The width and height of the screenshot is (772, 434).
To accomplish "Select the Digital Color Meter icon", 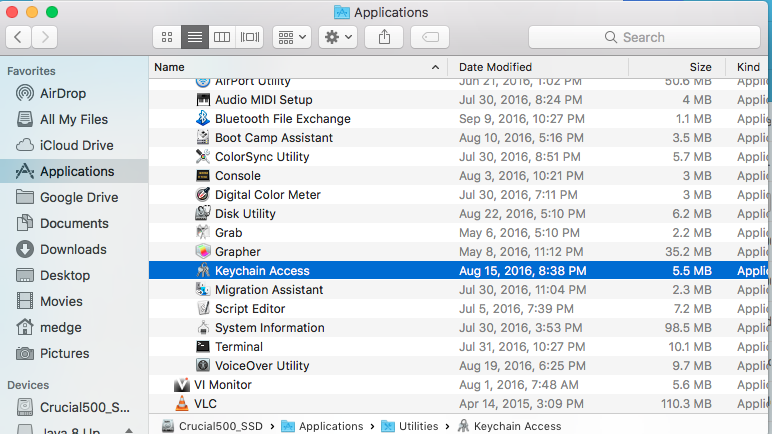I will point(203,195).
